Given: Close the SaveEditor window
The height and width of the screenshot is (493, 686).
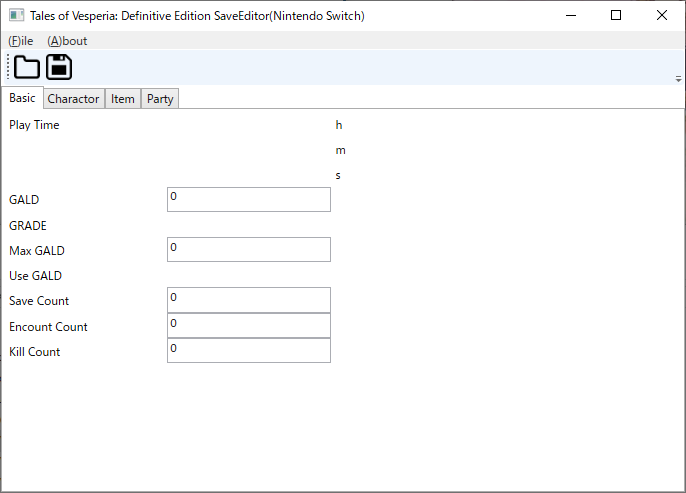Looking at the screenshot, I should [x=662, y=15].
